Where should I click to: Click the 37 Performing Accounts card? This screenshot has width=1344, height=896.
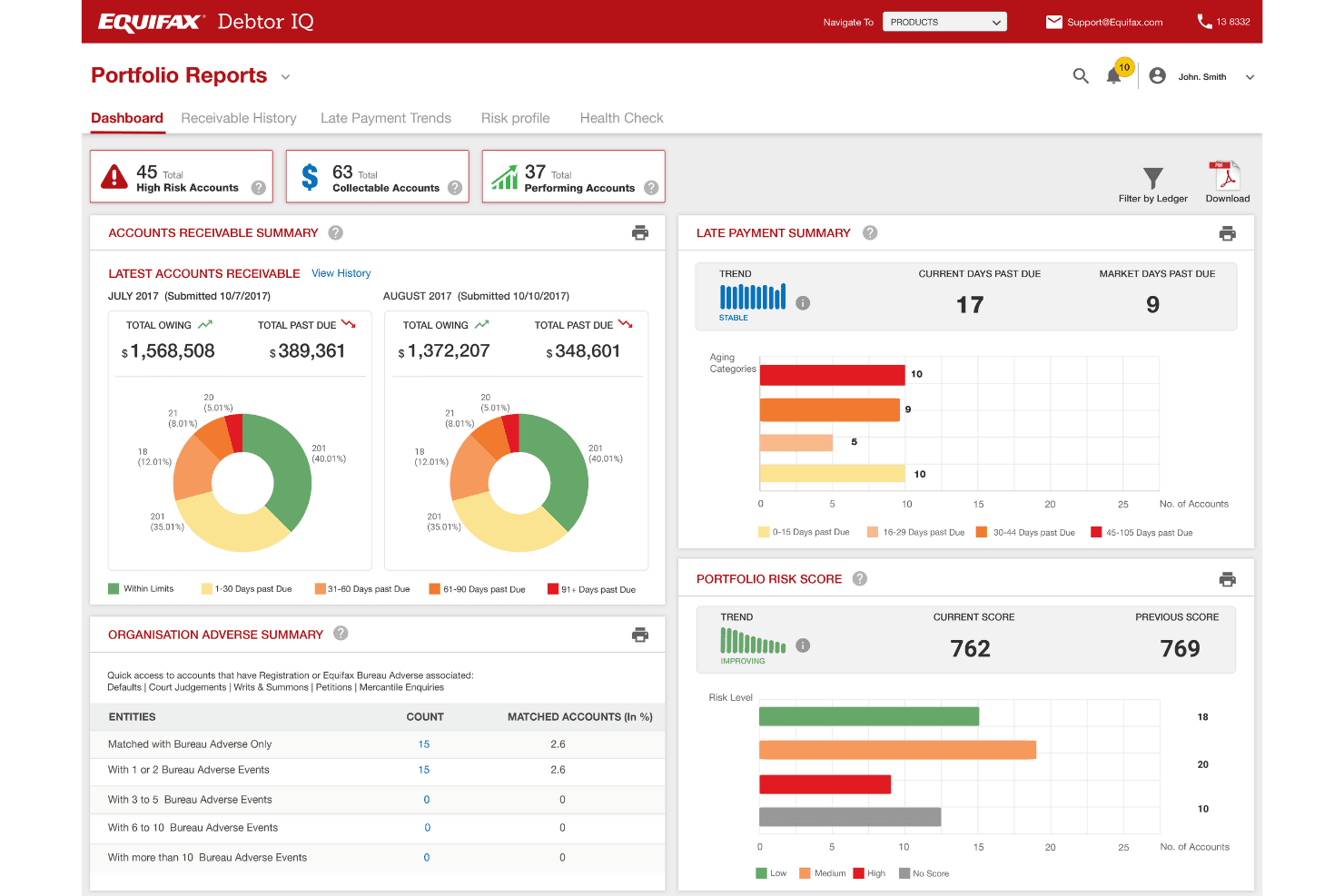[x=574, y=176]
